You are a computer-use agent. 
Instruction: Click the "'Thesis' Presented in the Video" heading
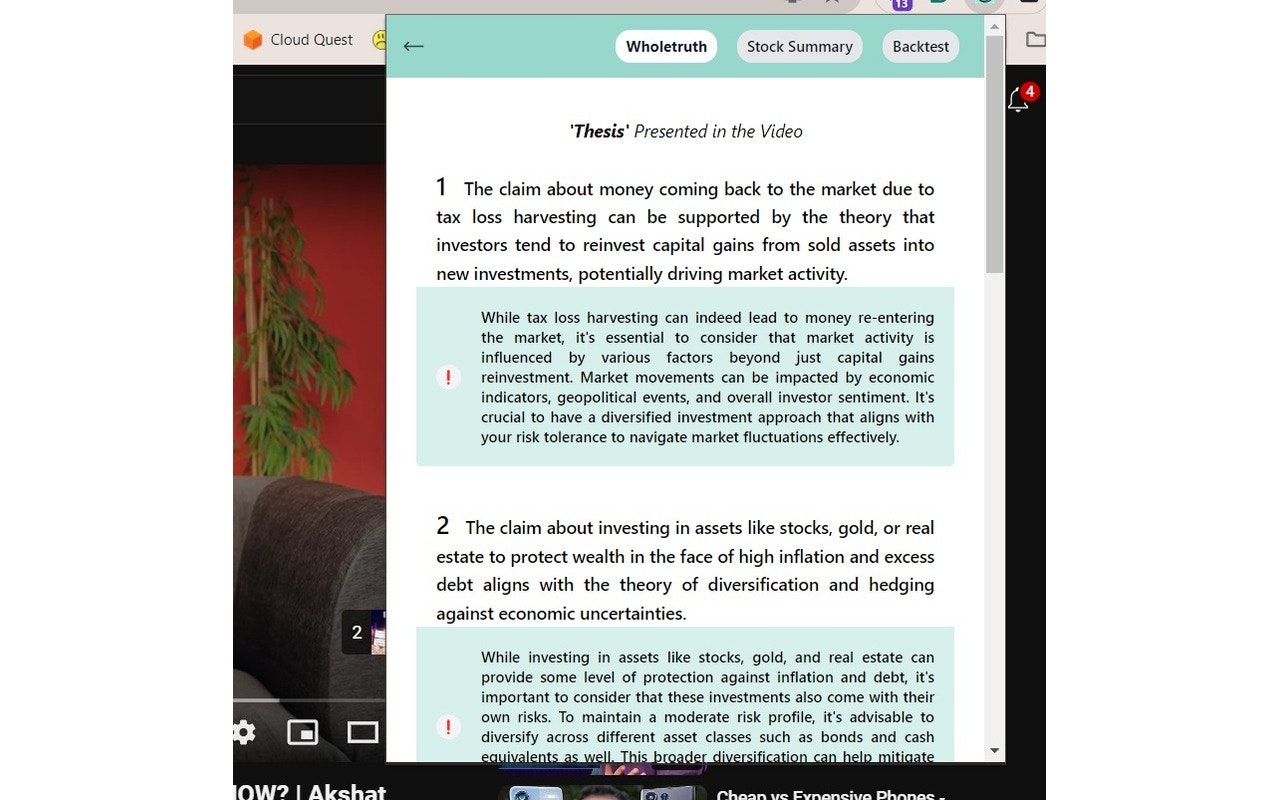pos(686,131)
